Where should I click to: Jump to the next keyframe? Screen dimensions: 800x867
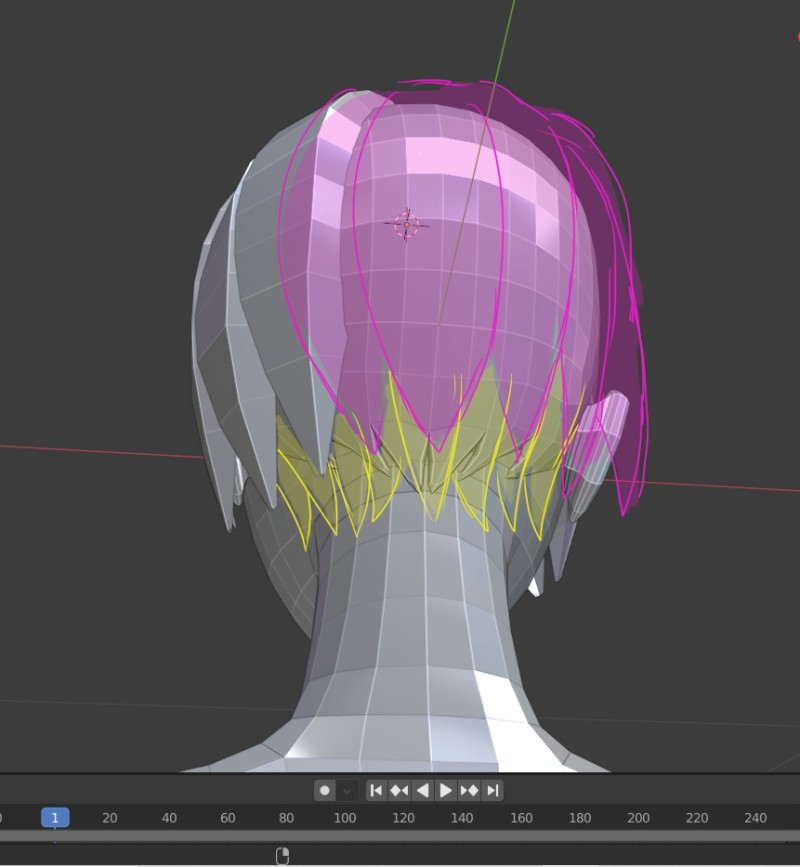469,791
